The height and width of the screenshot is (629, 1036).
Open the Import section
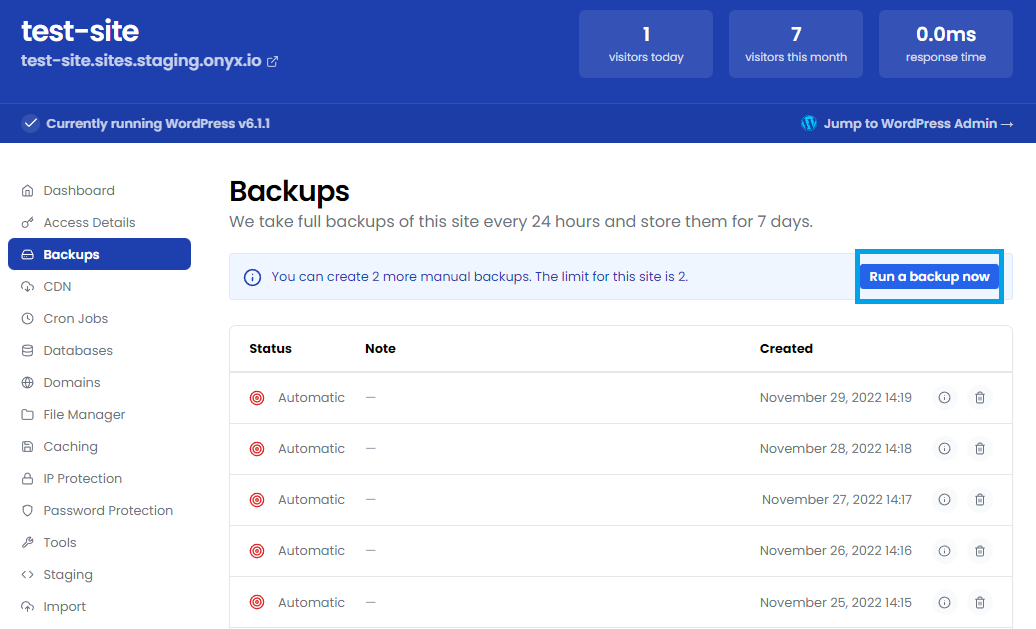[x=99, y=607]
